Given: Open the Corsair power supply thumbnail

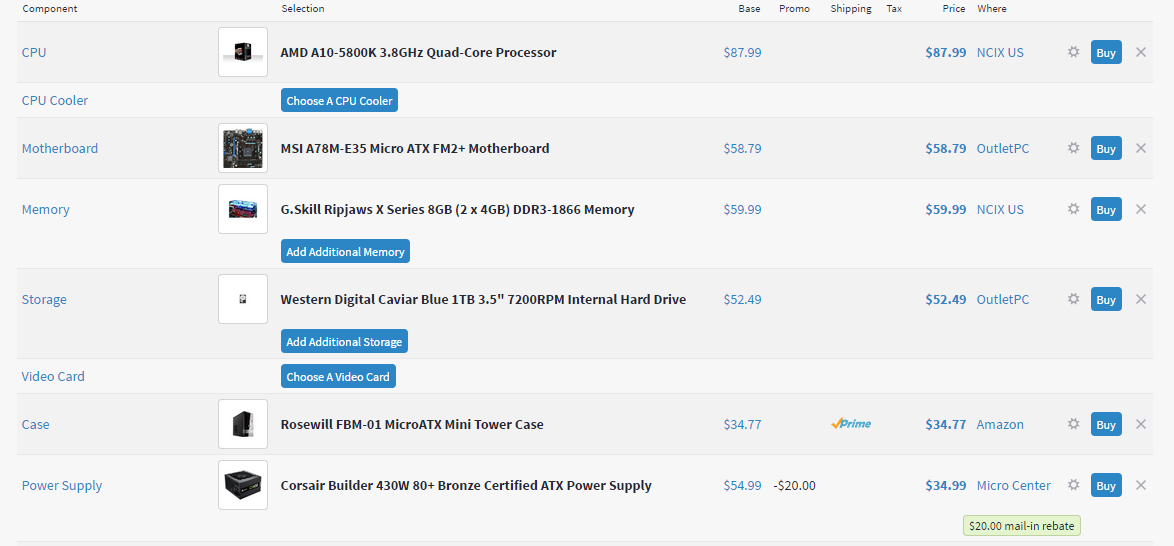Looking at the screenshot, I should pos(243,485).
